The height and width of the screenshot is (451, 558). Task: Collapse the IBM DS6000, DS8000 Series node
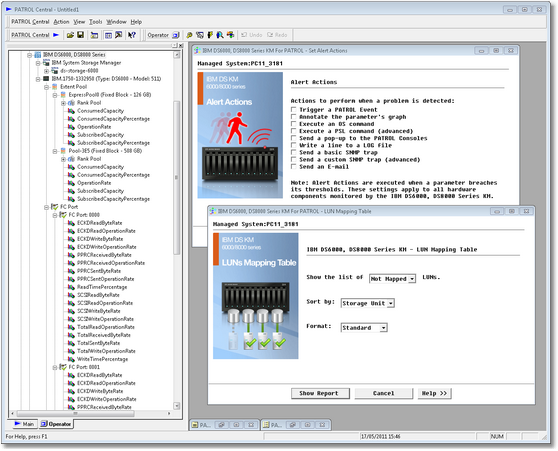point(30,55)
